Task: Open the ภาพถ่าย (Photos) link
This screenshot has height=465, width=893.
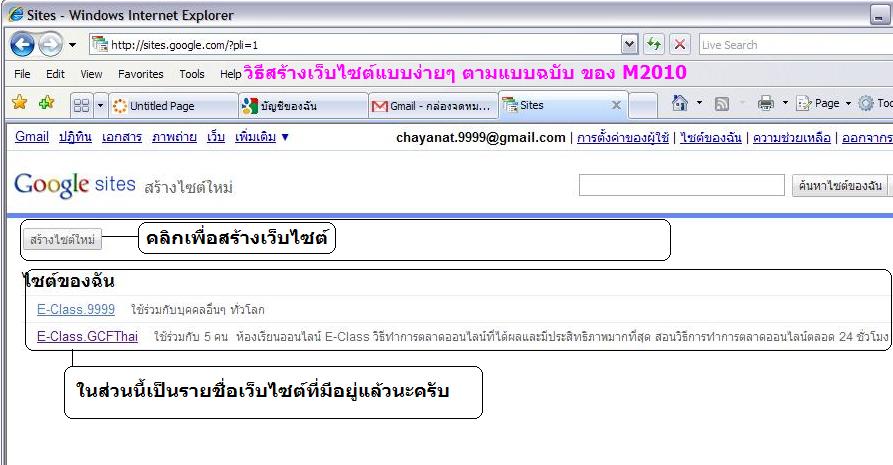Action: pyautogui.click(x=174, y=137)
